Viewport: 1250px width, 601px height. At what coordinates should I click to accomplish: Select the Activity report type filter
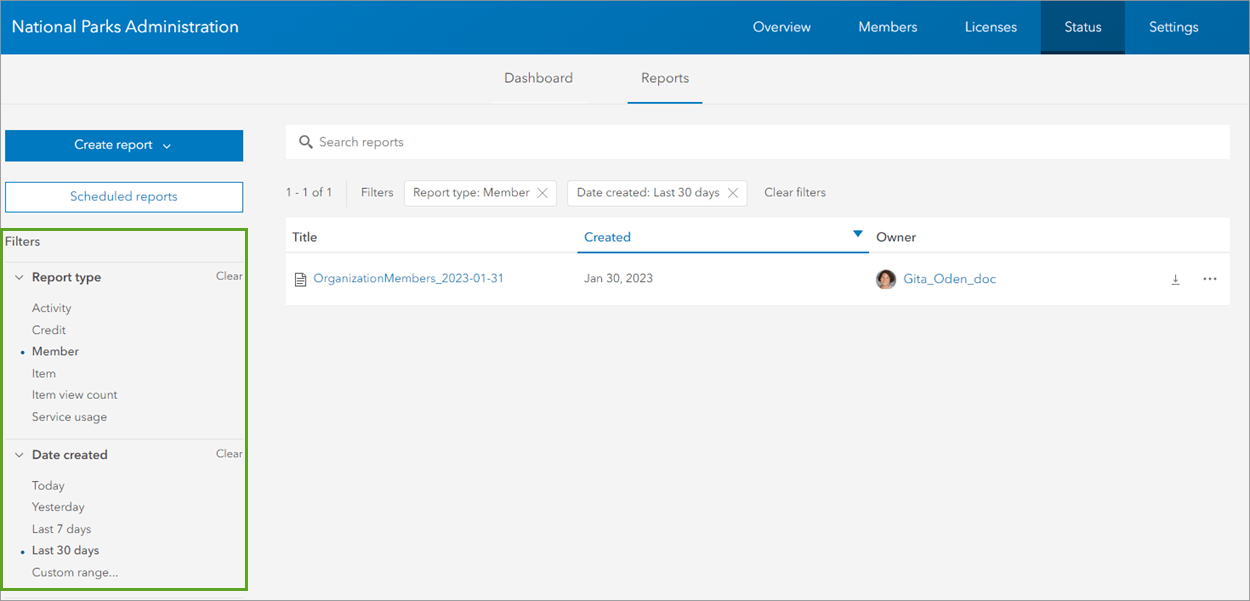51,308
